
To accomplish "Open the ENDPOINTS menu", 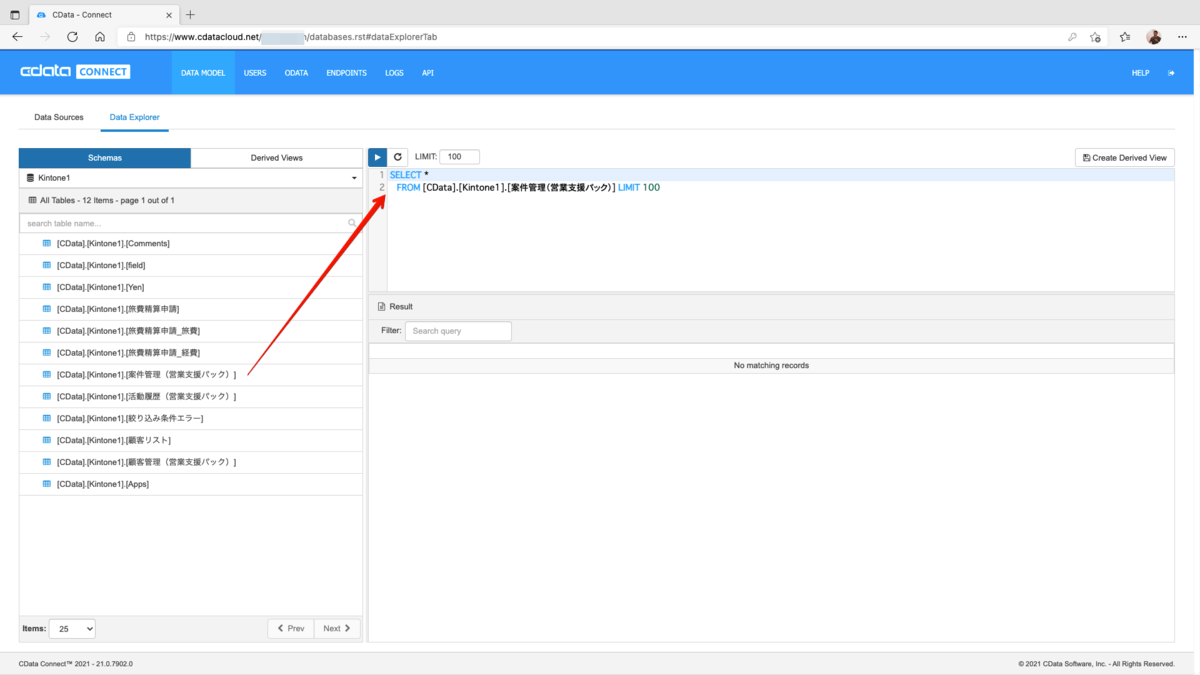I will tap(346, 73).
